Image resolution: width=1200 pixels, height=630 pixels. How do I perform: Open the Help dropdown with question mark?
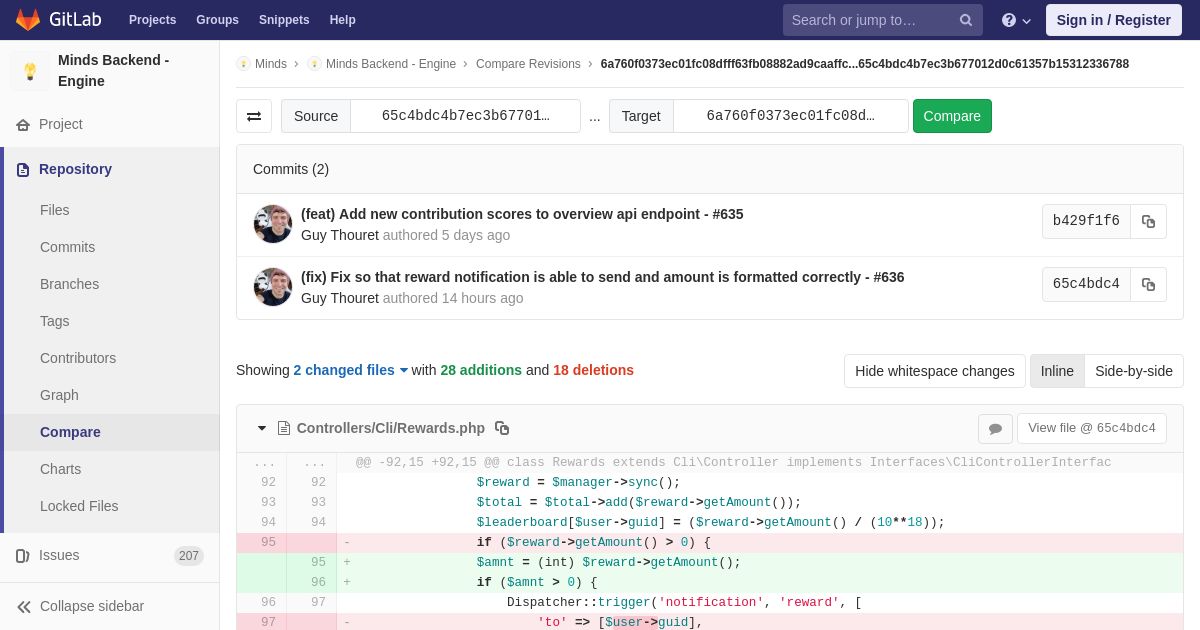coord(1015,20)
